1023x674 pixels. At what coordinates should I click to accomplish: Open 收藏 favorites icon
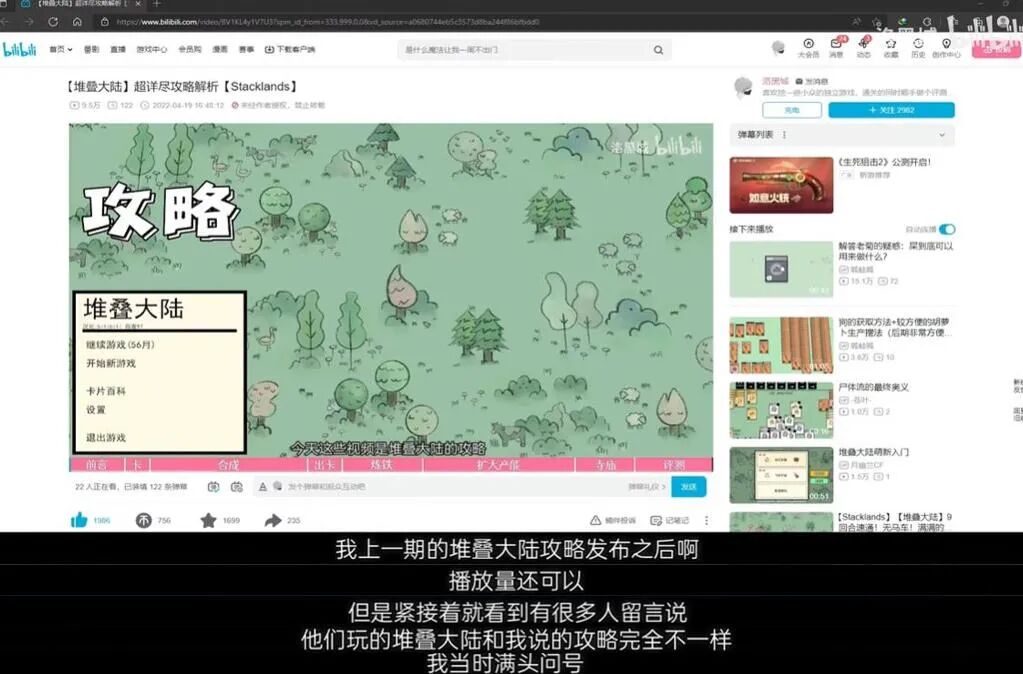coord(891,48)
